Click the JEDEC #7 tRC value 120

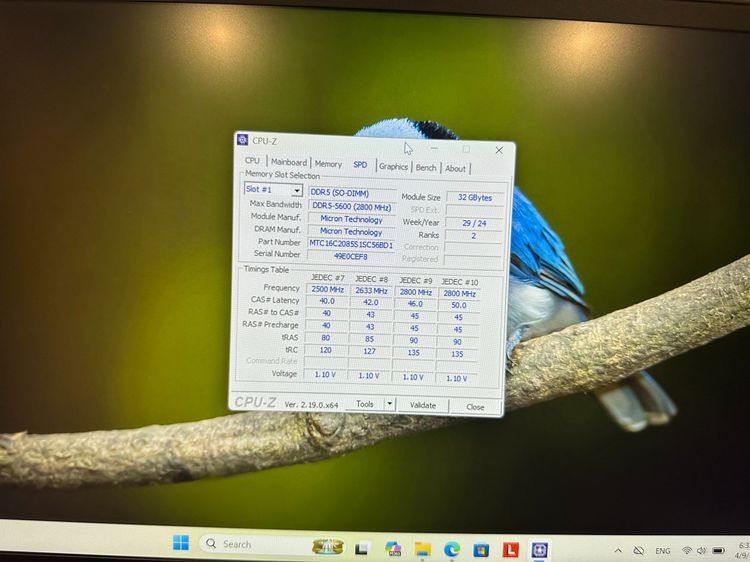coord(326,350)
